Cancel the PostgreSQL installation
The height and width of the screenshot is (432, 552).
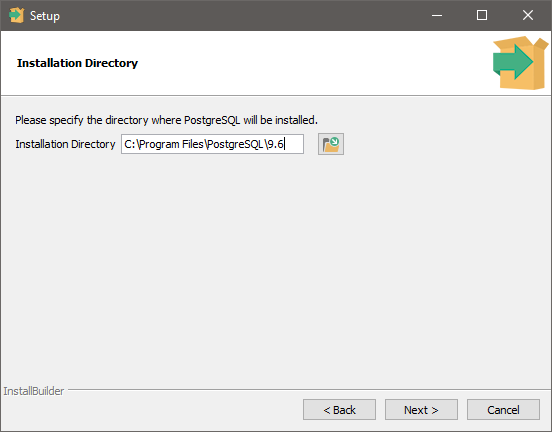503,409
